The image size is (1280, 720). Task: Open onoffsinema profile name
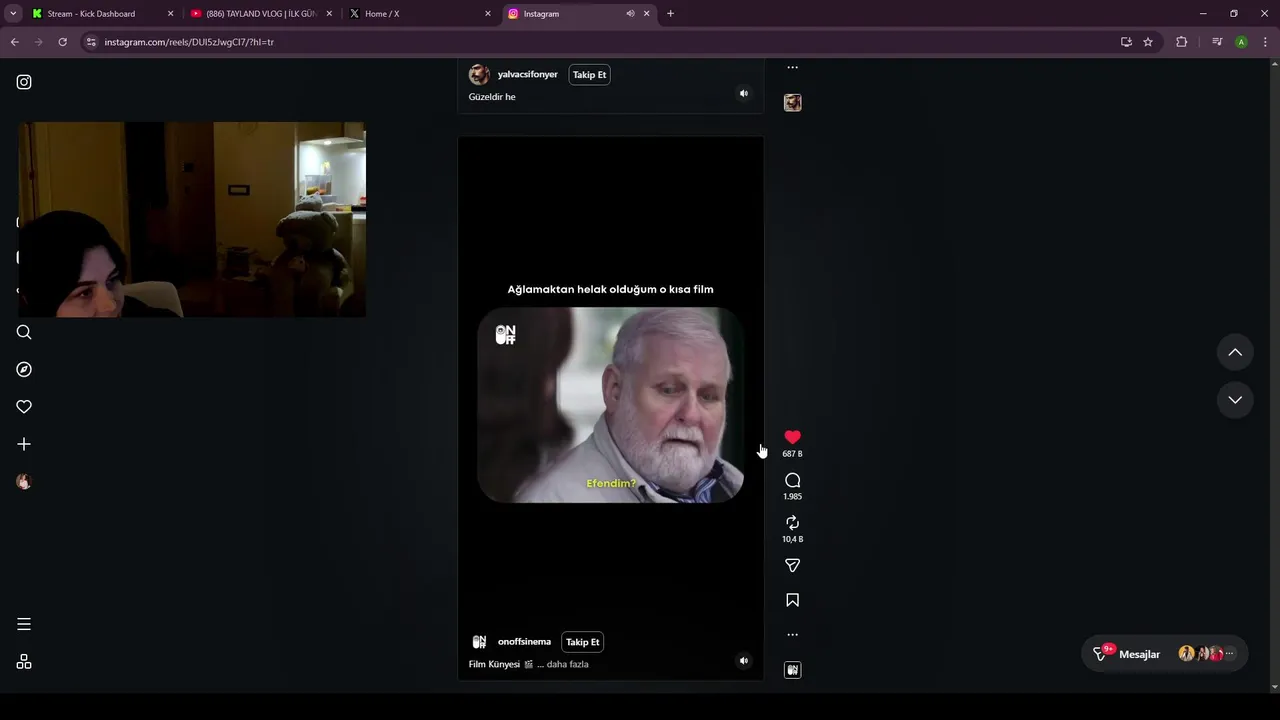coord(524,642)
